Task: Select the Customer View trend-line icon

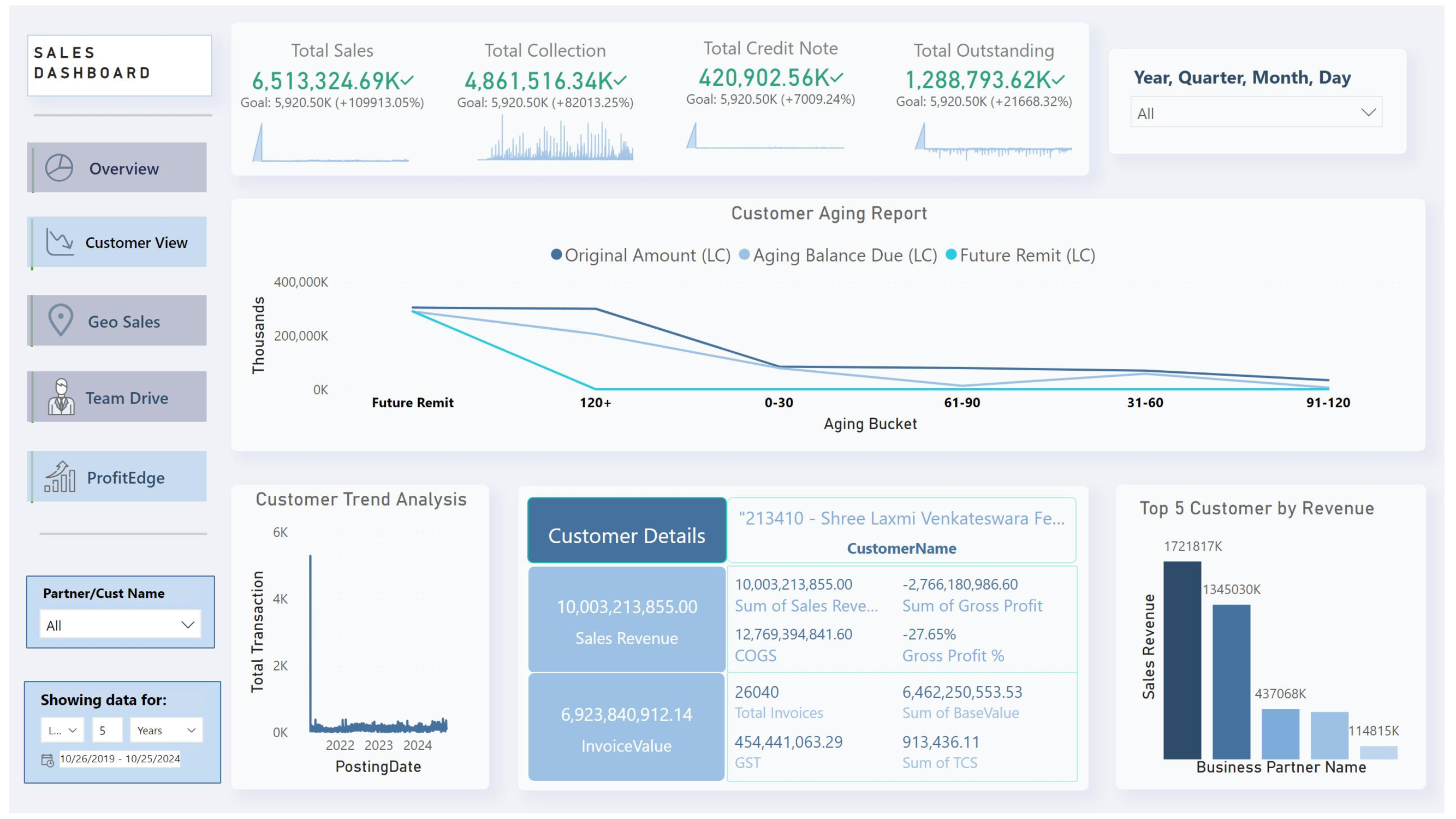Action: tap(60, 242)
